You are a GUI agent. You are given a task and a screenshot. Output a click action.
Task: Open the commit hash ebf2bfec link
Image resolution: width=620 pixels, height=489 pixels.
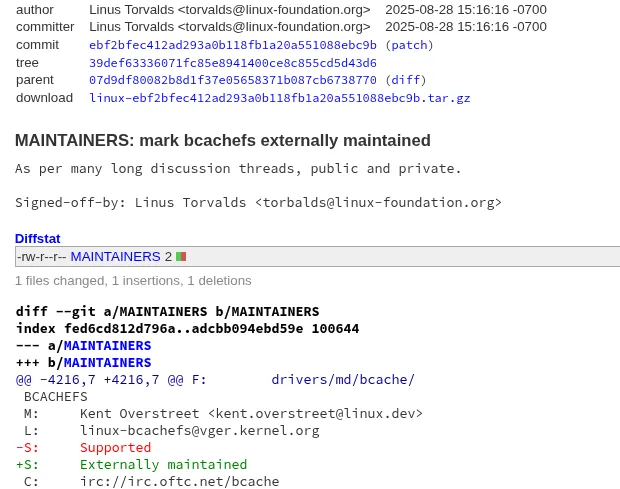[x=232, y=45]
